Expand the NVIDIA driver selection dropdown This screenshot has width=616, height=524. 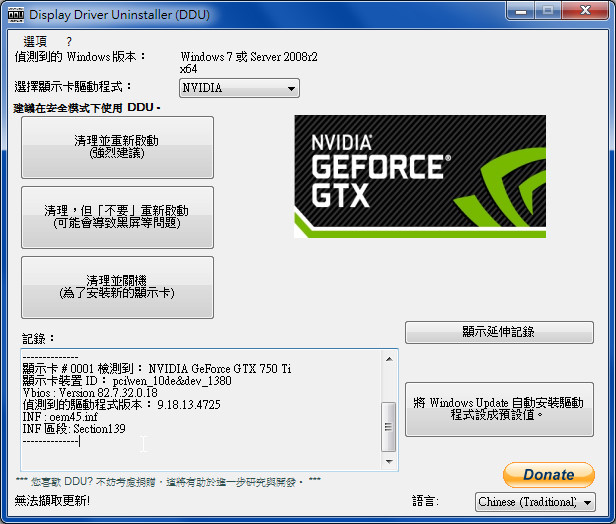(239, 88)
